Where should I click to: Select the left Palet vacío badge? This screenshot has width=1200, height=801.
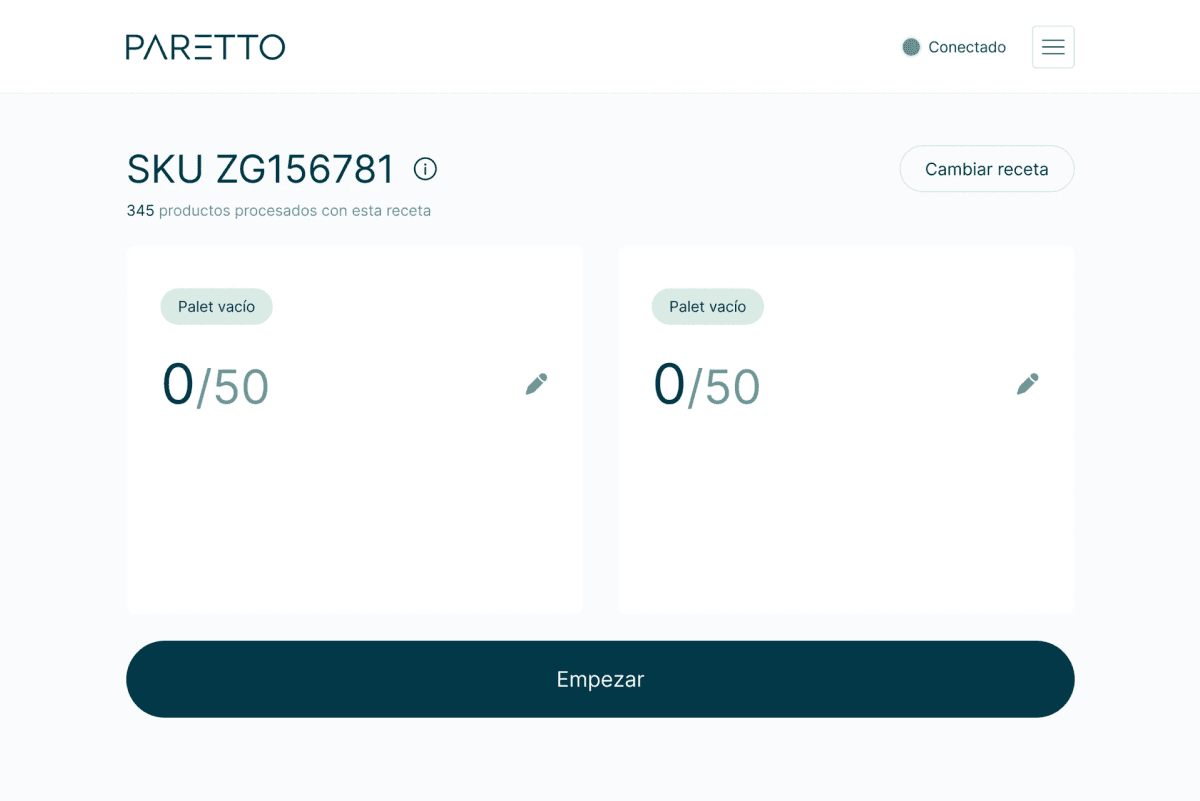point(216,307)
